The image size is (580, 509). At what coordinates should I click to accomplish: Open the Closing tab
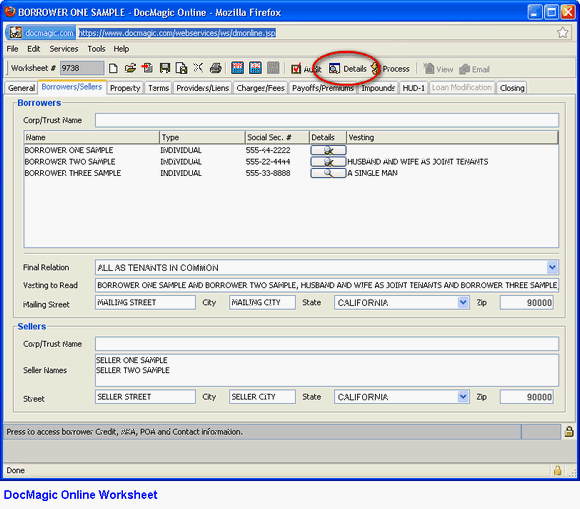512,88
